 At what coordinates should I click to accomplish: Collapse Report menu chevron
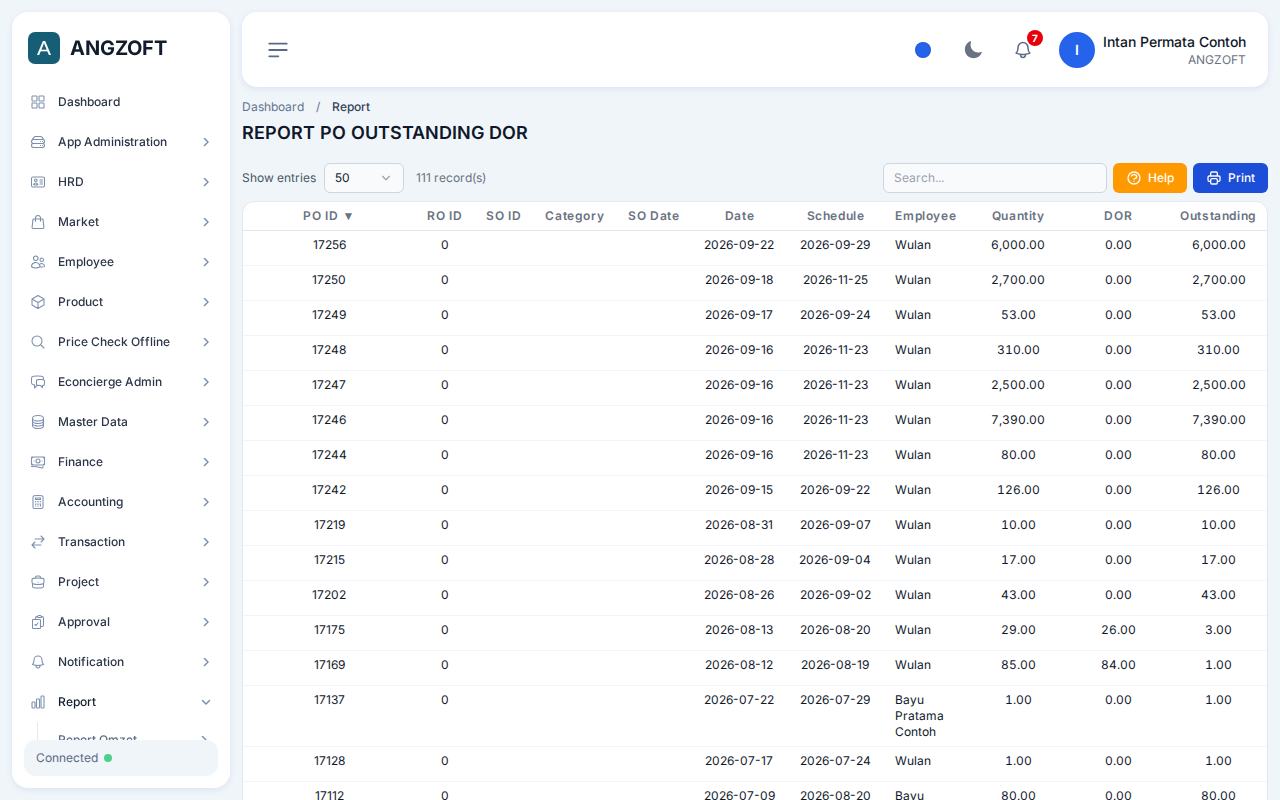(x=206, y=702)
